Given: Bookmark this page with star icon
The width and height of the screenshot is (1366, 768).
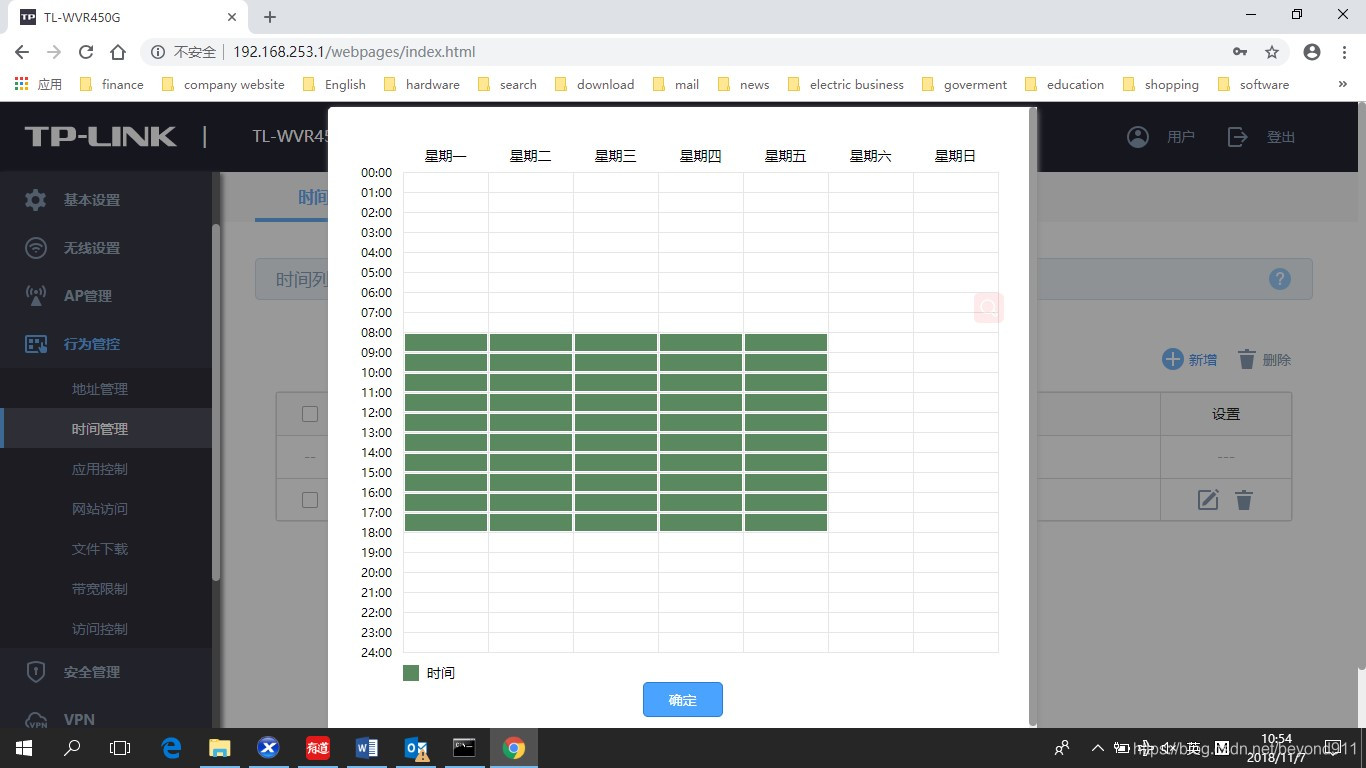Looking at the screenshot, I should coord(1272,52).
